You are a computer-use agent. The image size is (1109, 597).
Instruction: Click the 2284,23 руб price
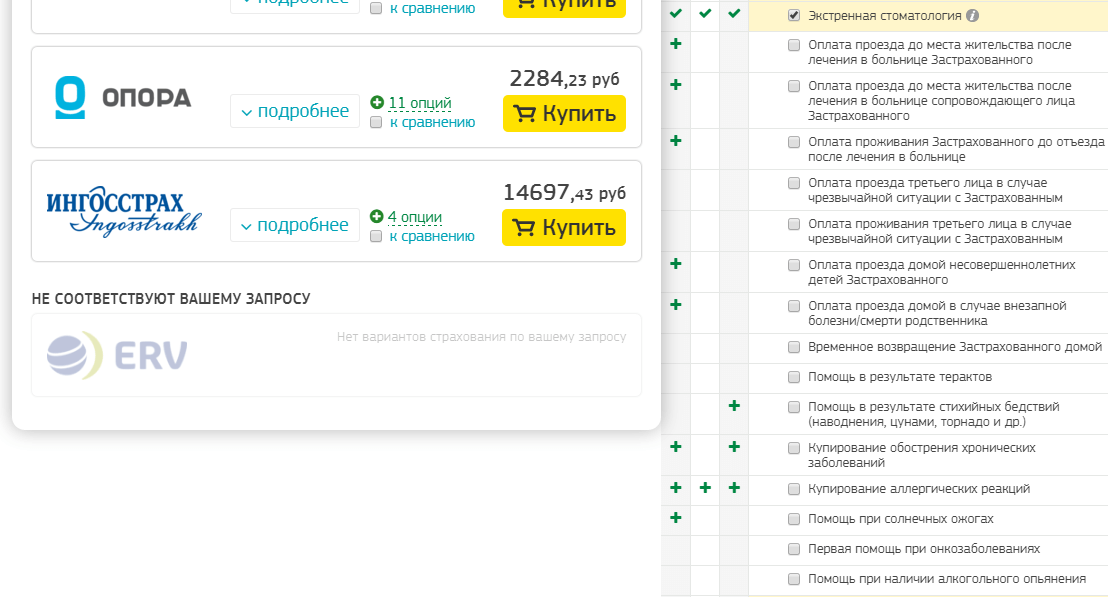tap(564, 79)
